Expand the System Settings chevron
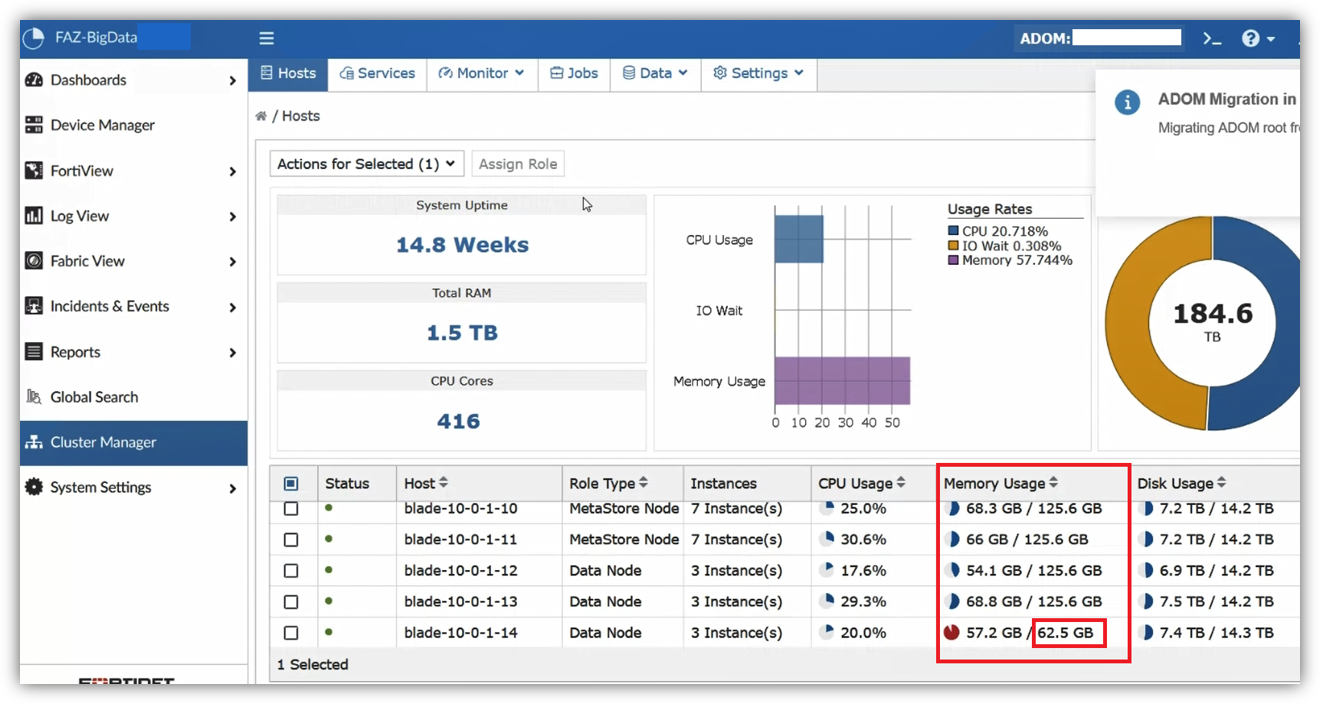 pos(232,489)
